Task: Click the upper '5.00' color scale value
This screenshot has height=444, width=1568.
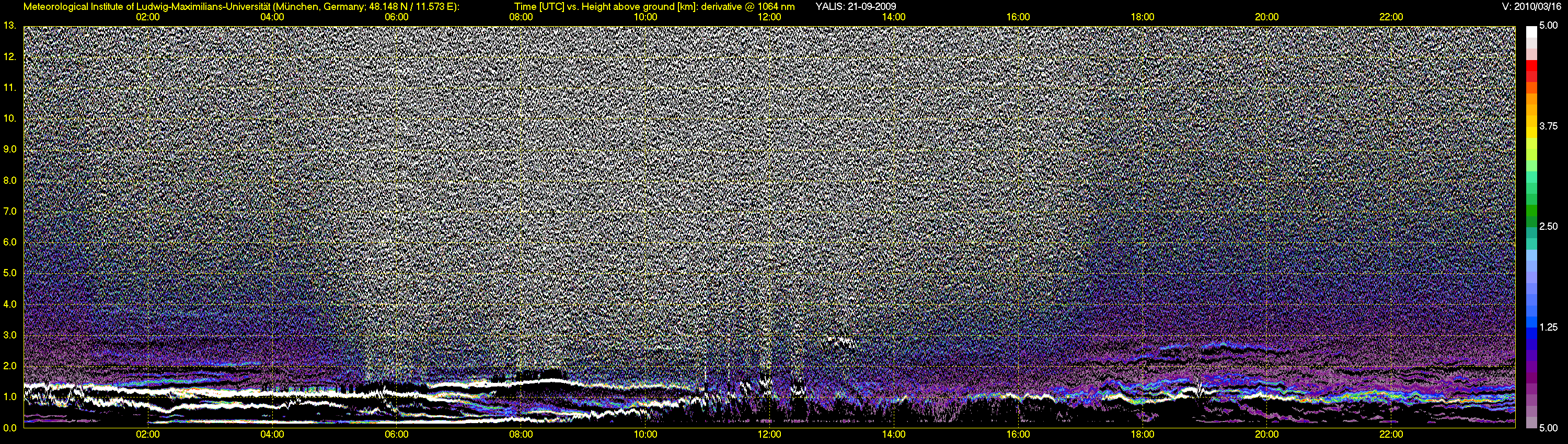Action: (x=1549, y=26)
